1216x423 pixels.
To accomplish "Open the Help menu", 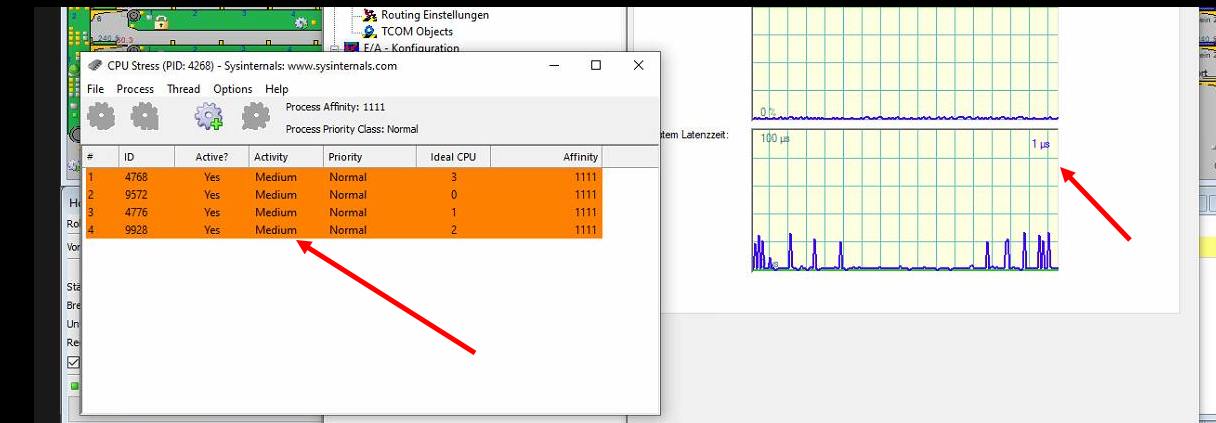I will tap(276, 89).
